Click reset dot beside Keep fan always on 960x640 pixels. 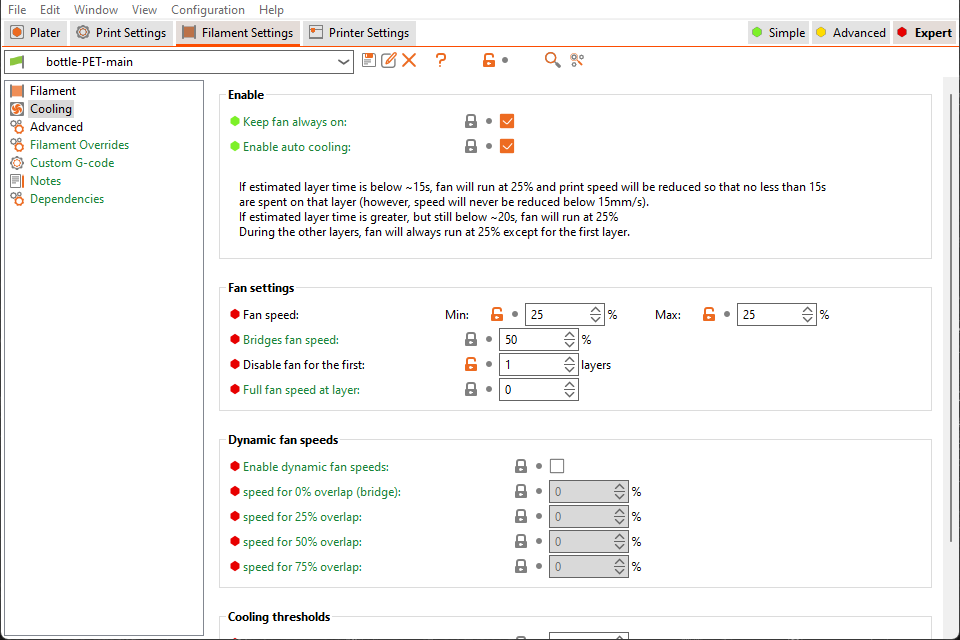[489, 121]
